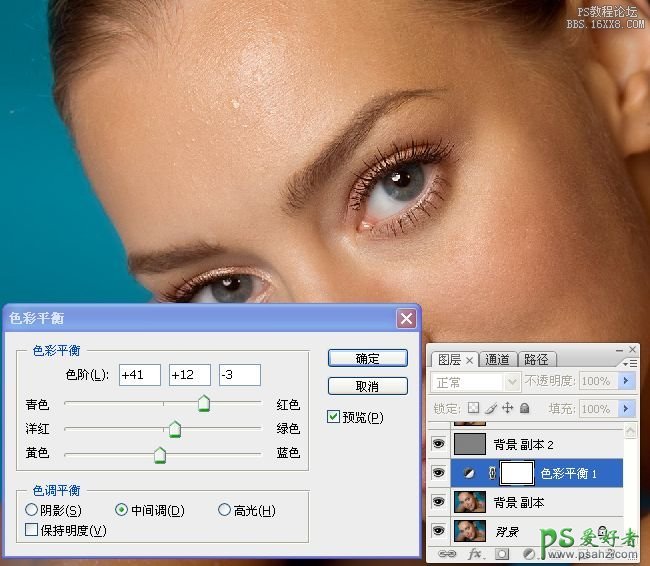Toggle lock all padlock icon

[x=524, y=408]
